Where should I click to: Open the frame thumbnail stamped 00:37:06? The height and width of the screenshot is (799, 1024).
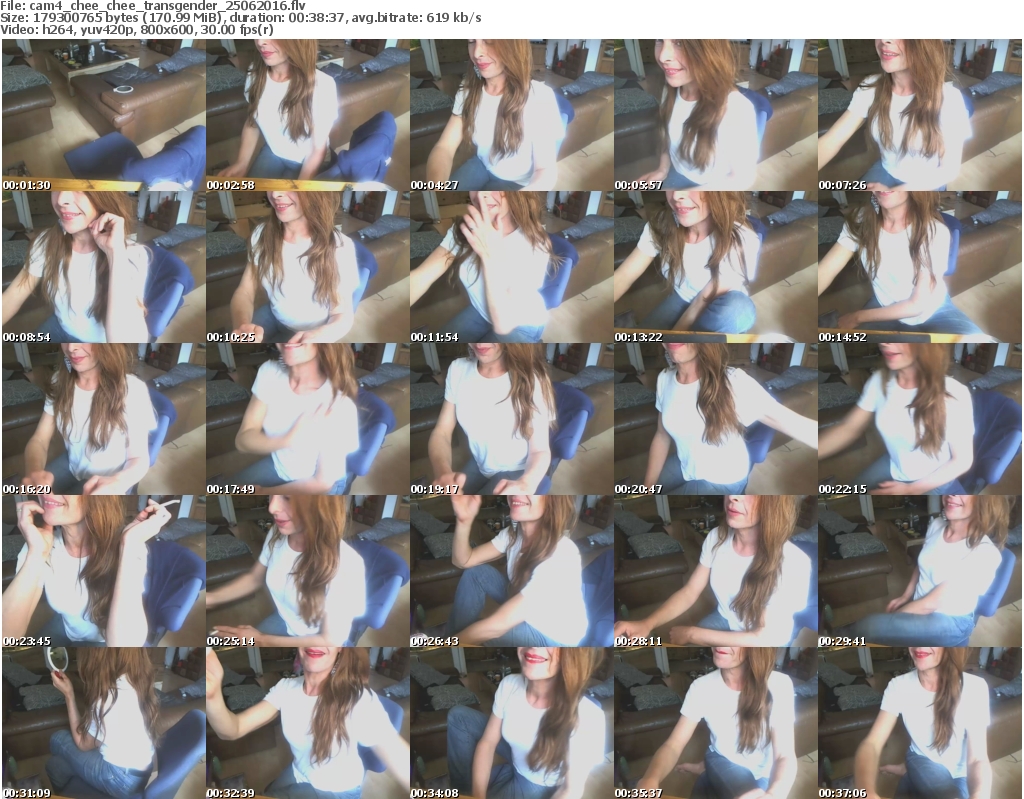(x=920, y=723)
